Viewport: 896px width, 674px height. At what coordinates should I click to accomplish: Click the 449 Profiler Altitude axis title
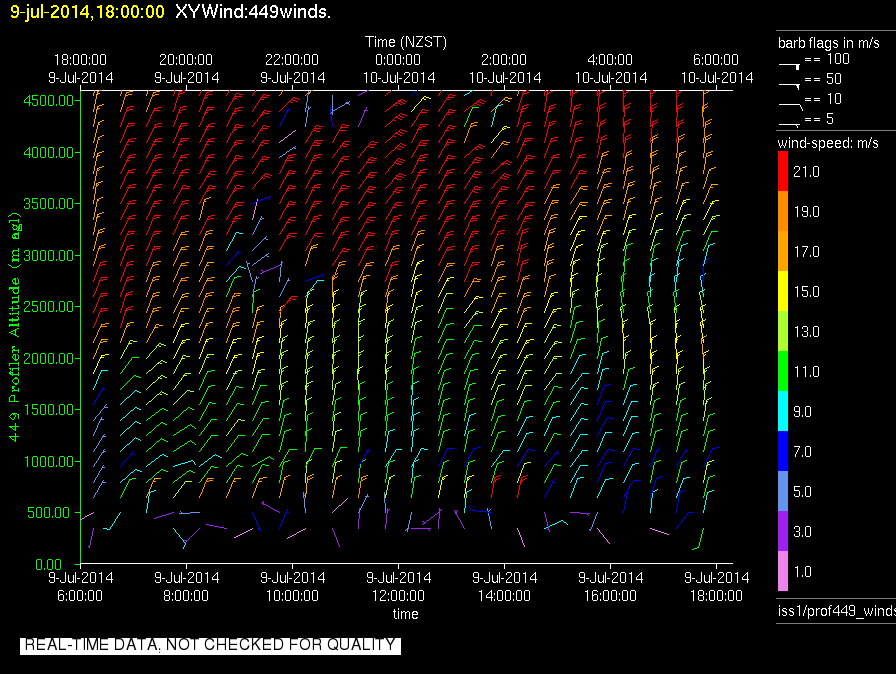tap(15, 330)
